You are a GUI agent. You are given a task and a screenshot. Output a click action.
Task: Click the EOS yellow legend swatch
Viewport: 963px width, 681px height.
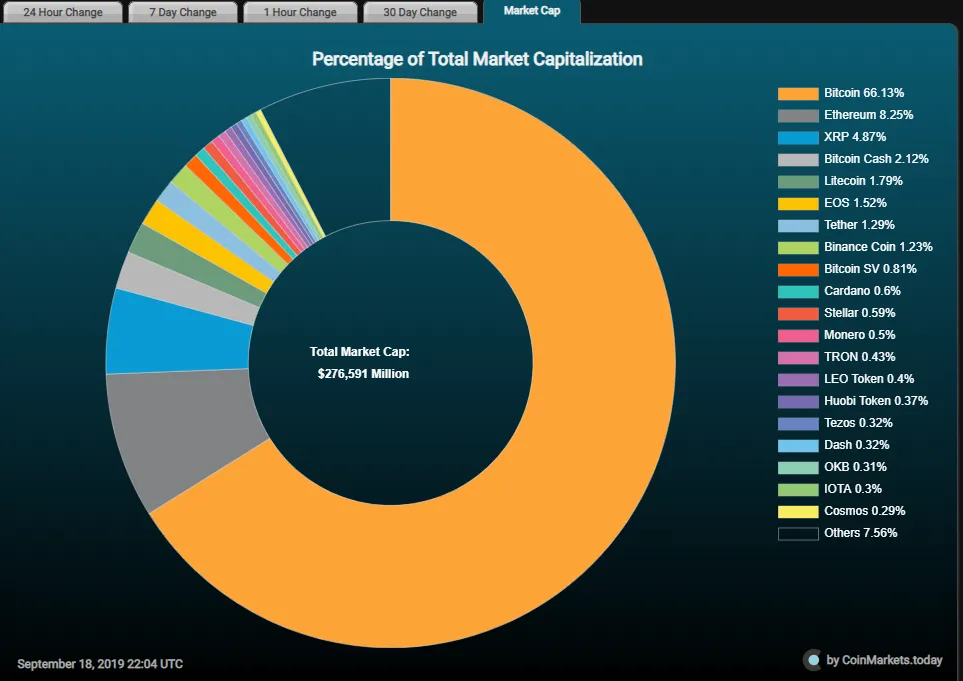[798, 203]
